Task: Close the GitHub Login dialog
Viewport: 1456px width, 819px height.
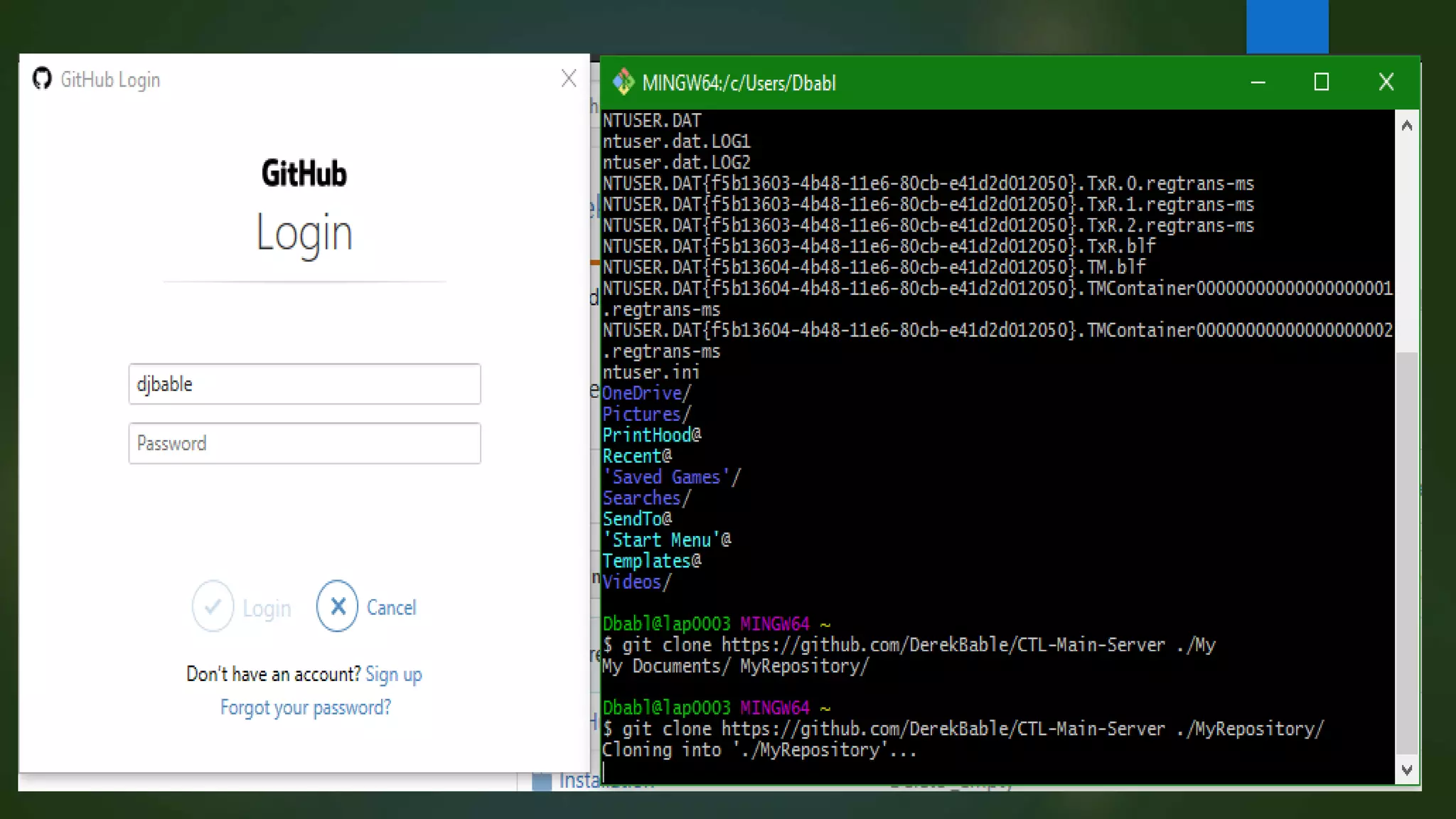Action: coord(568,79)
